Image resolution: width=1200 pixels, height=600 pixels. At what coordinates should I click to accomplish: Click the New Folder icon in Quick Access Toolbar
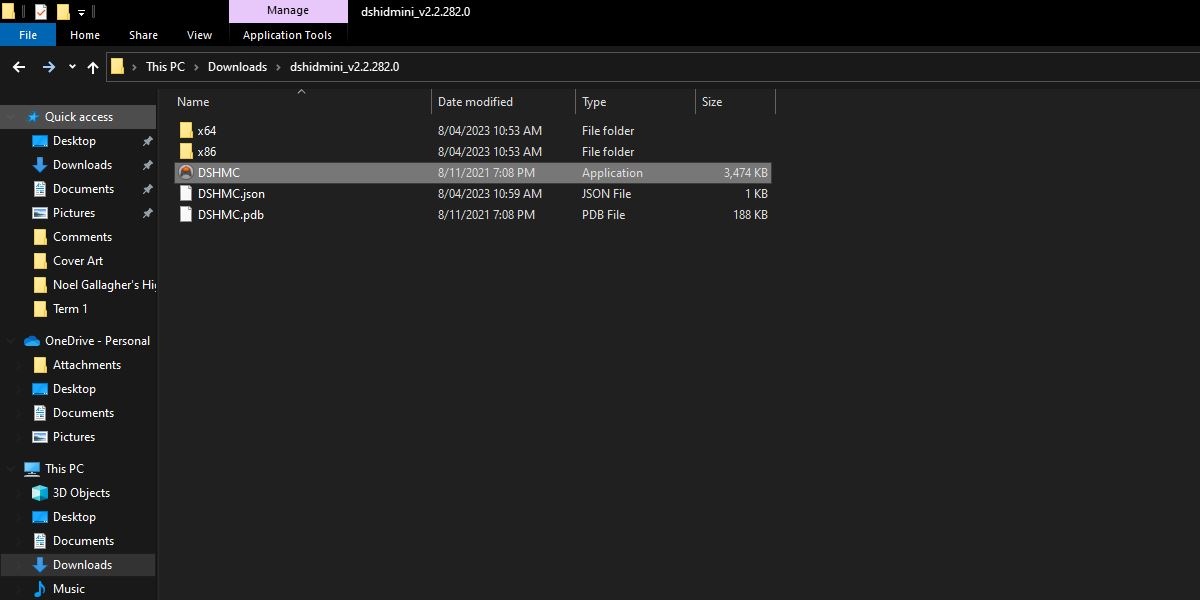64,11
